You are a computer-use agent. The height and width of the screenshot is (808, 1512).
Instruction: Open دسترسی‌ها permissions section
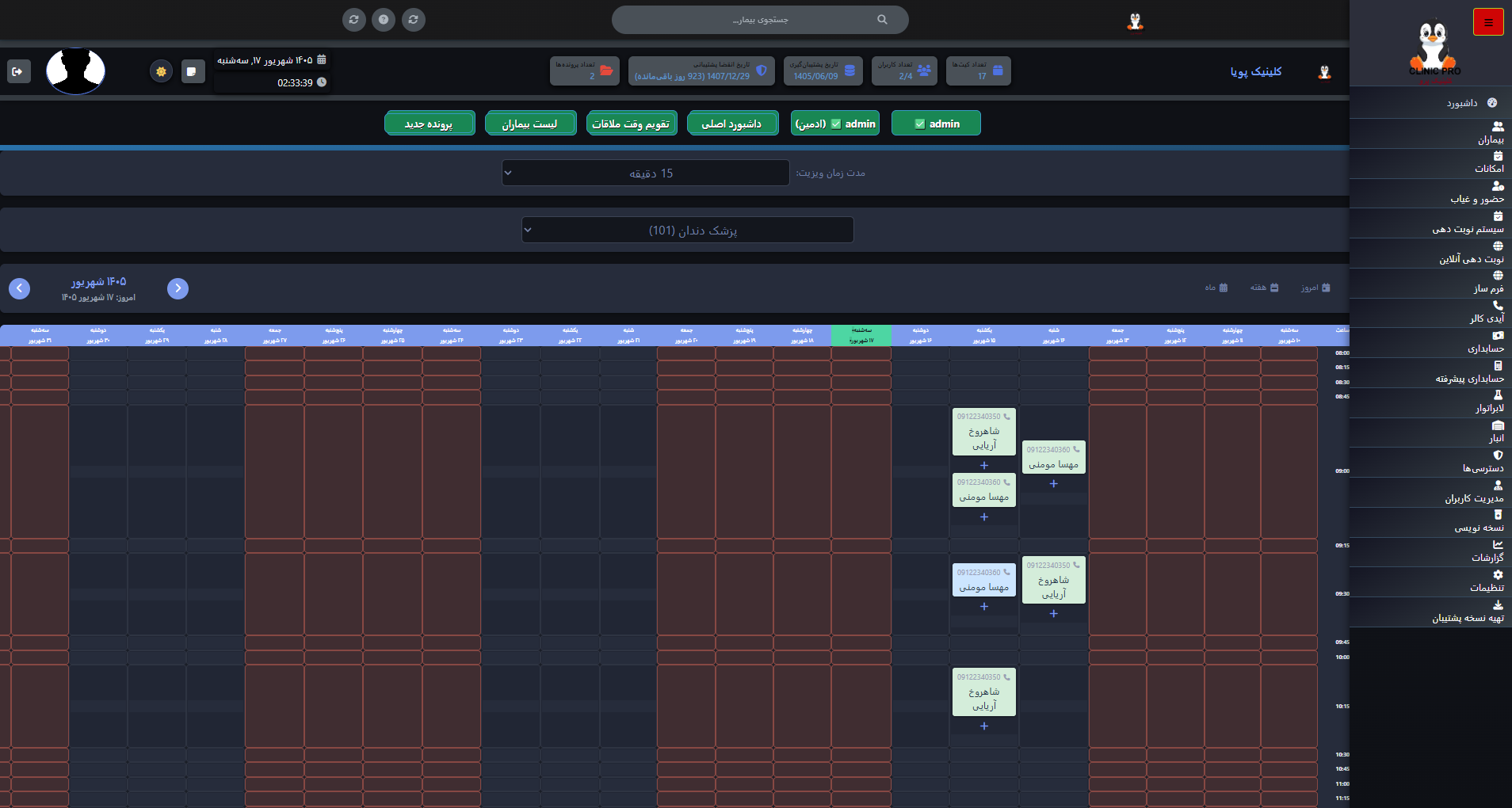pos(1430,463)
